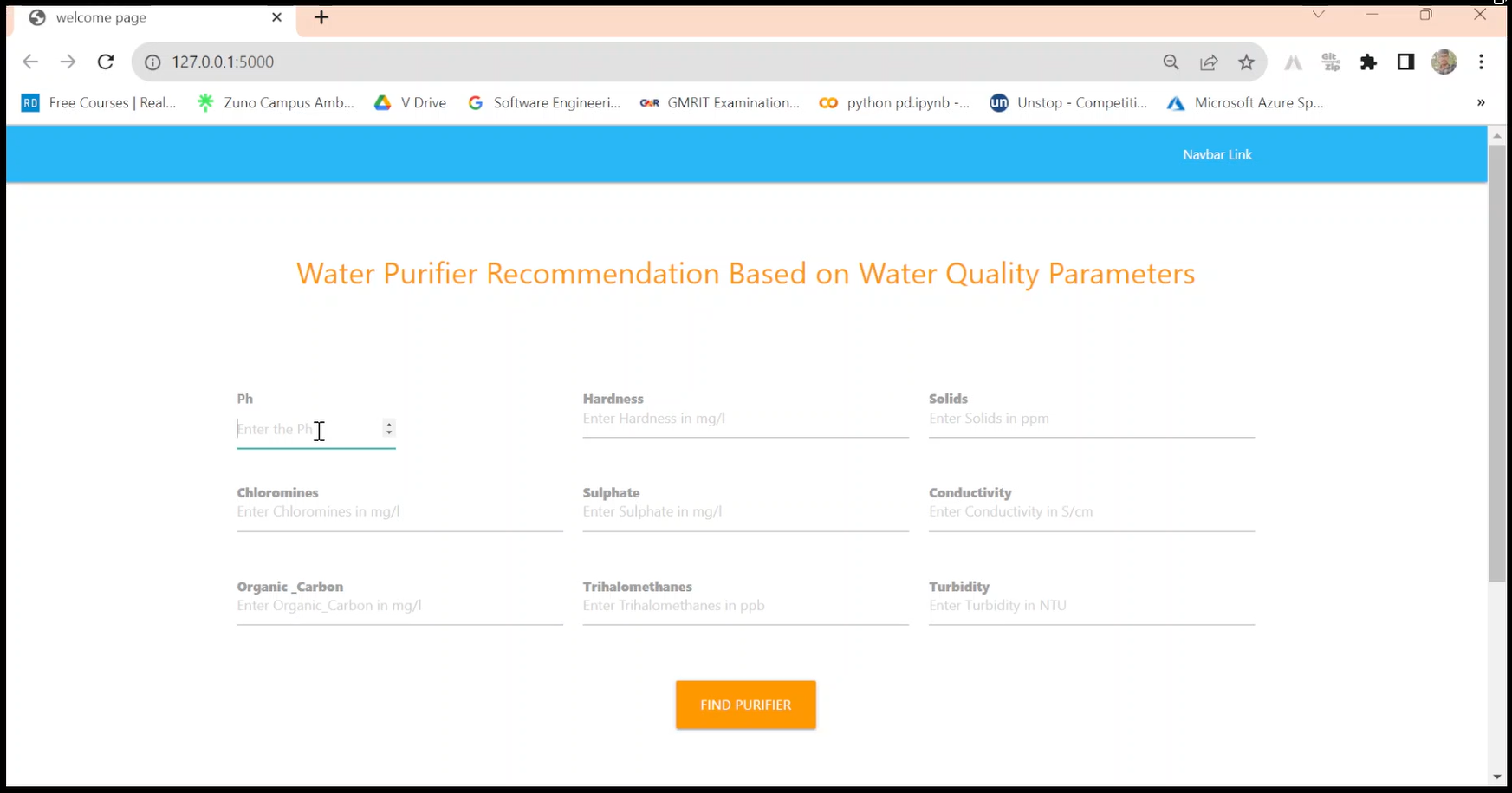The width and height of the screenshot is (1512, 793).
Task: Increment the Ph stepper arrows
Action: [389, 425]
